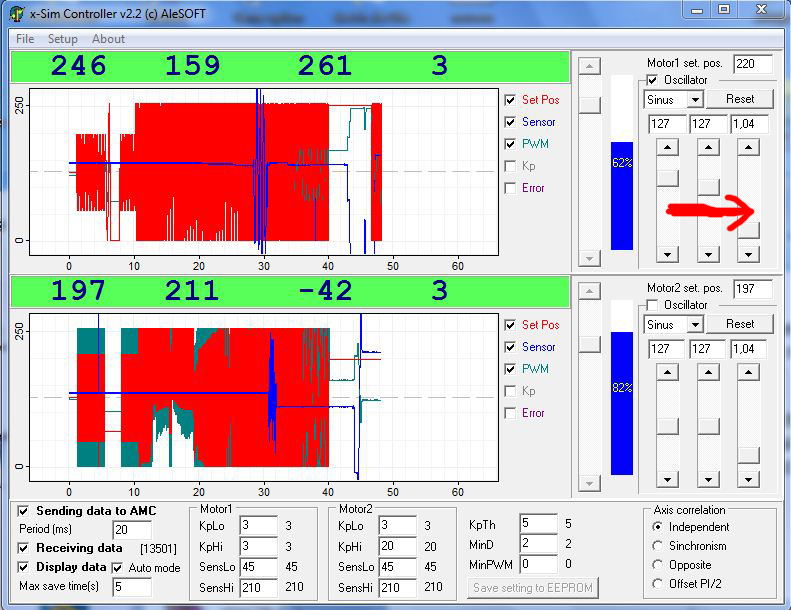Enable Kp trace in Motor2 graph
Viewport: 791px width, 610px height.
(510, 391)
